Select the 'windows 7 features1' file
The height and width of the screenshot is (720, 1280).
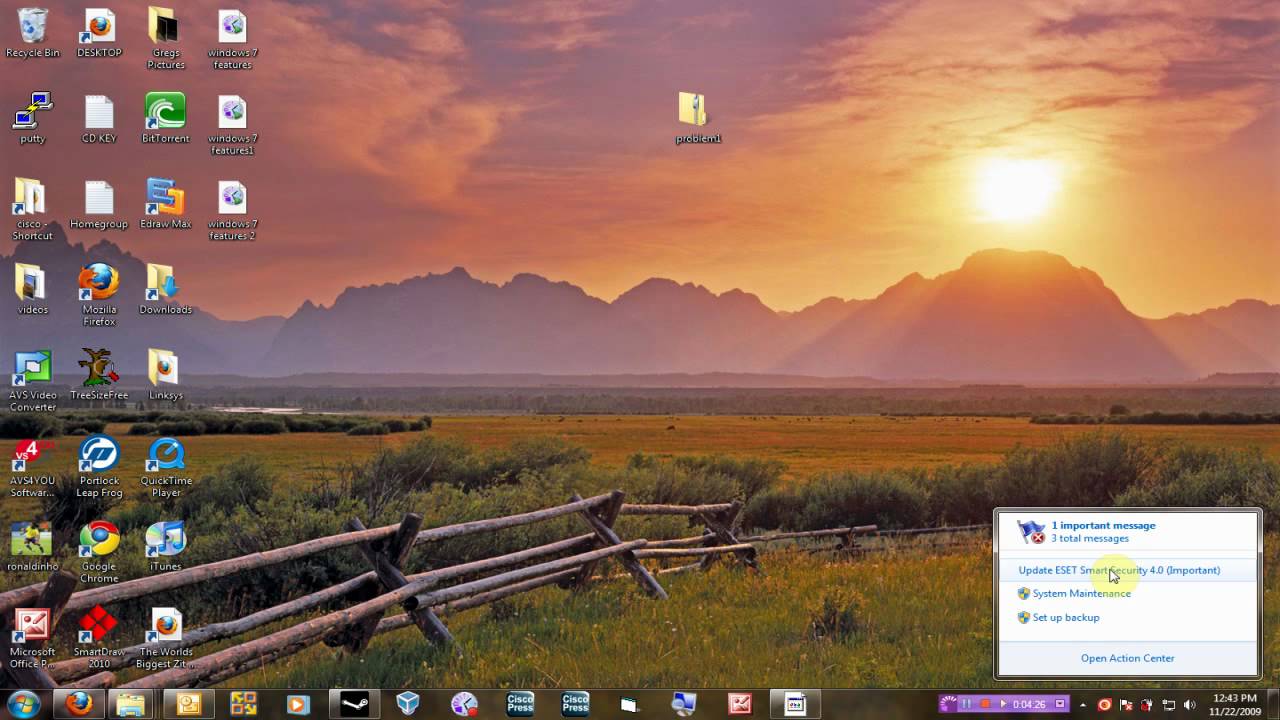232,124
